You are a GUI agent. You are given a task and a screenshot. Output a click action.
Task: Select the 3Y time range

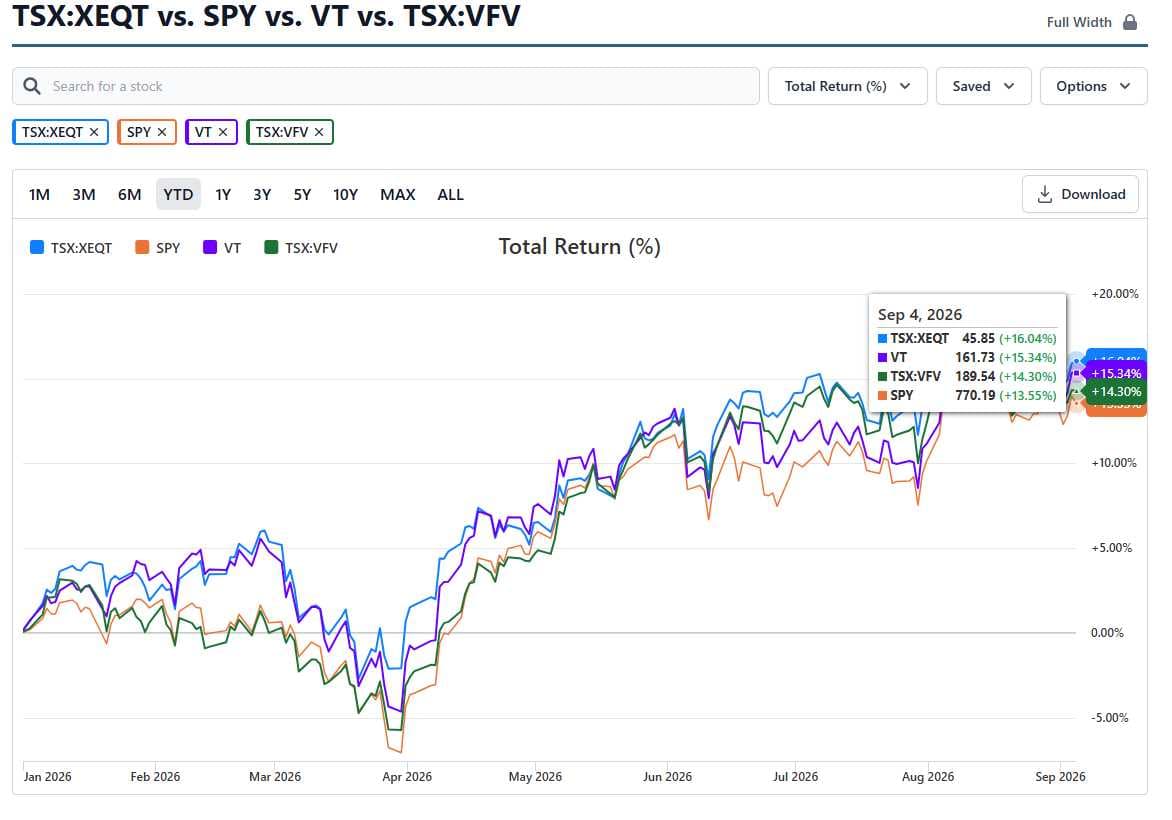262,194
